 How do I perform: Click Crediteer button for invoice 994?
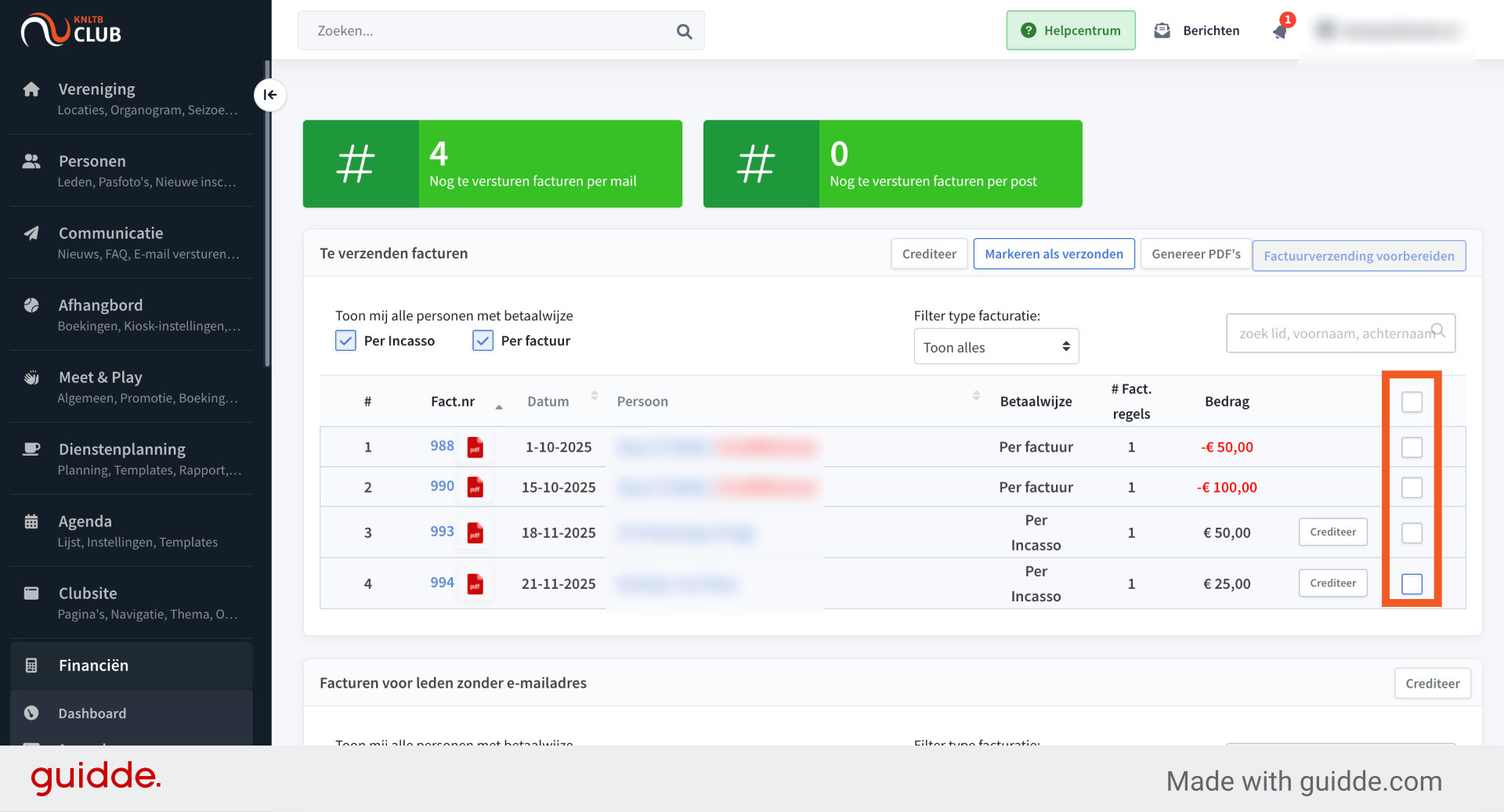(1332, 583)
